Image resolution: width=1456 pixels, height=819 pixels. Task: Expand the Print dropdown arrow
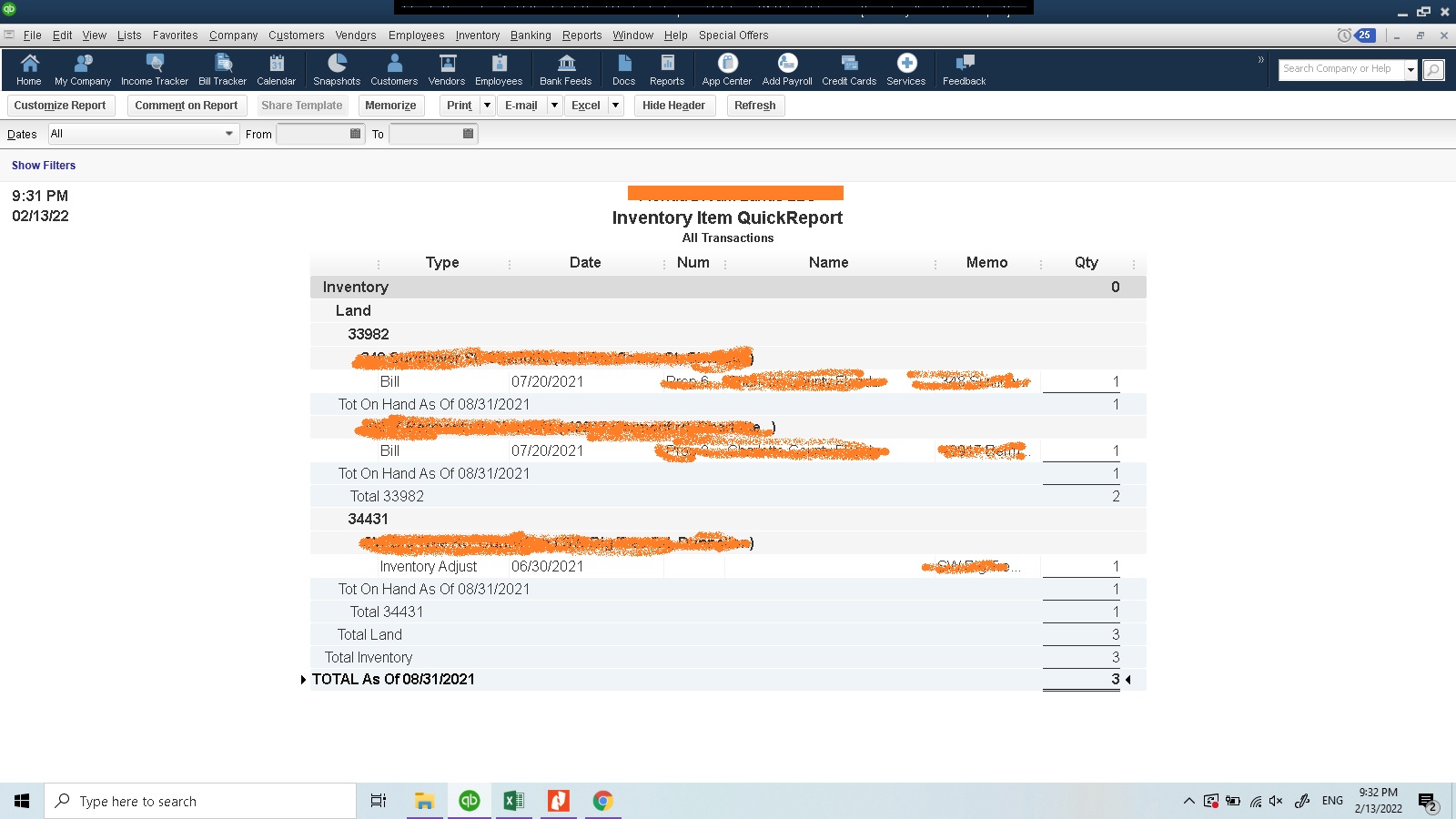487,106
